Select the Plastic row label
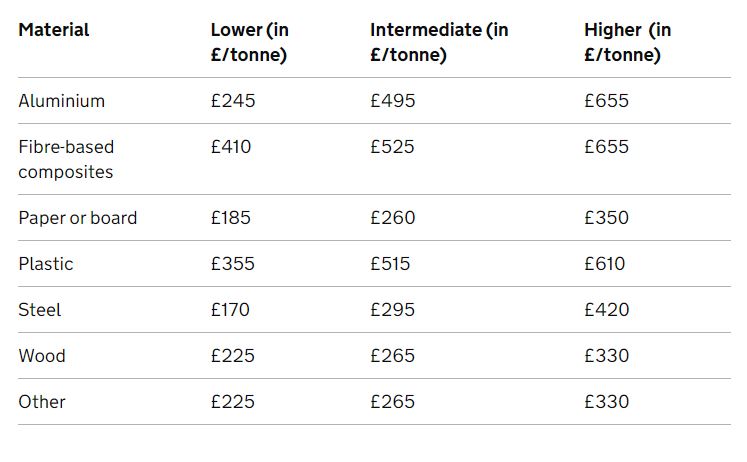 (46, 264)
